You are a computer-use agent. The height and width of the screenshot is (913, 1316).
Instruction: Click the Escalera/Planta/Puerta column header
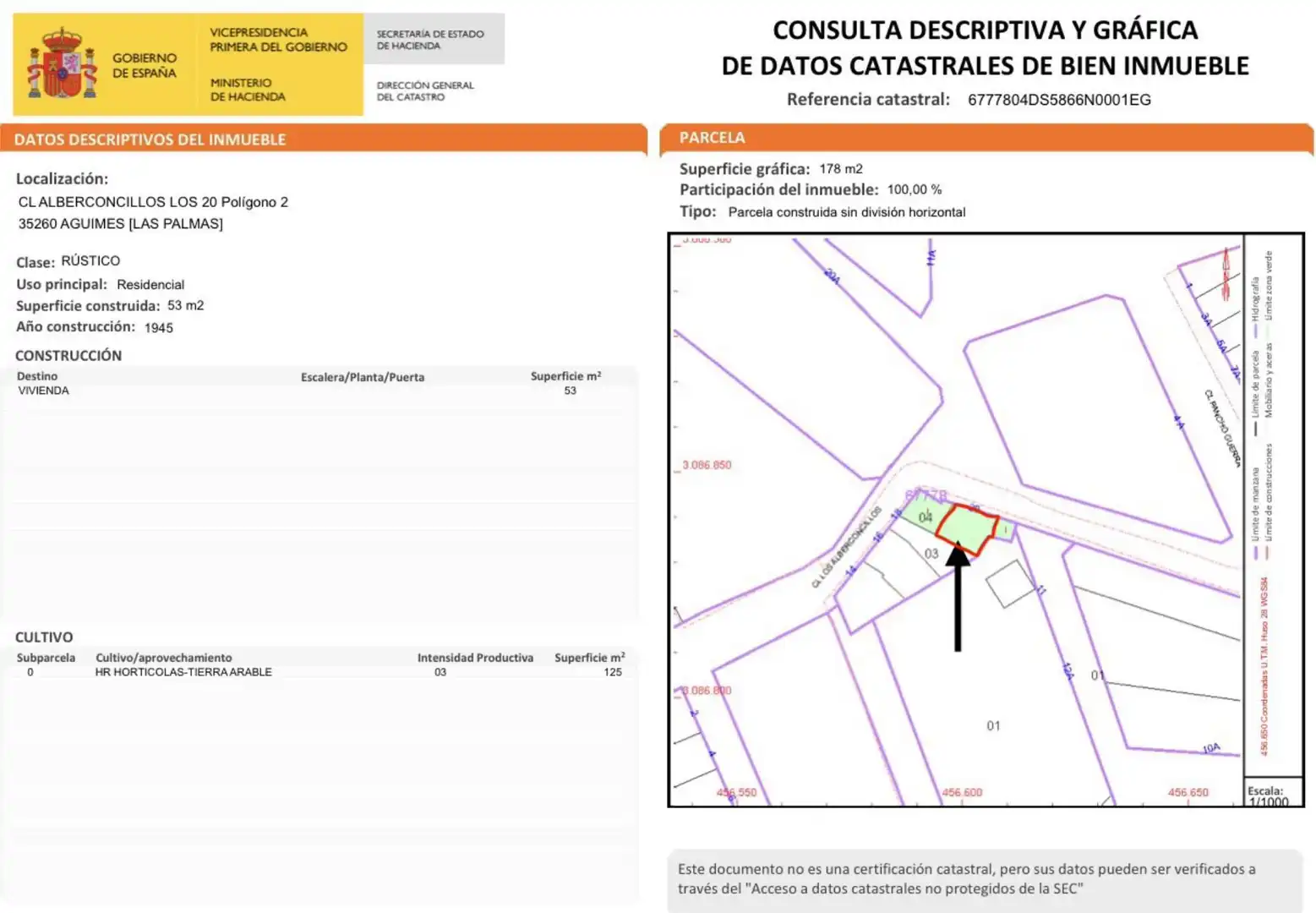(x=363, y=377)
